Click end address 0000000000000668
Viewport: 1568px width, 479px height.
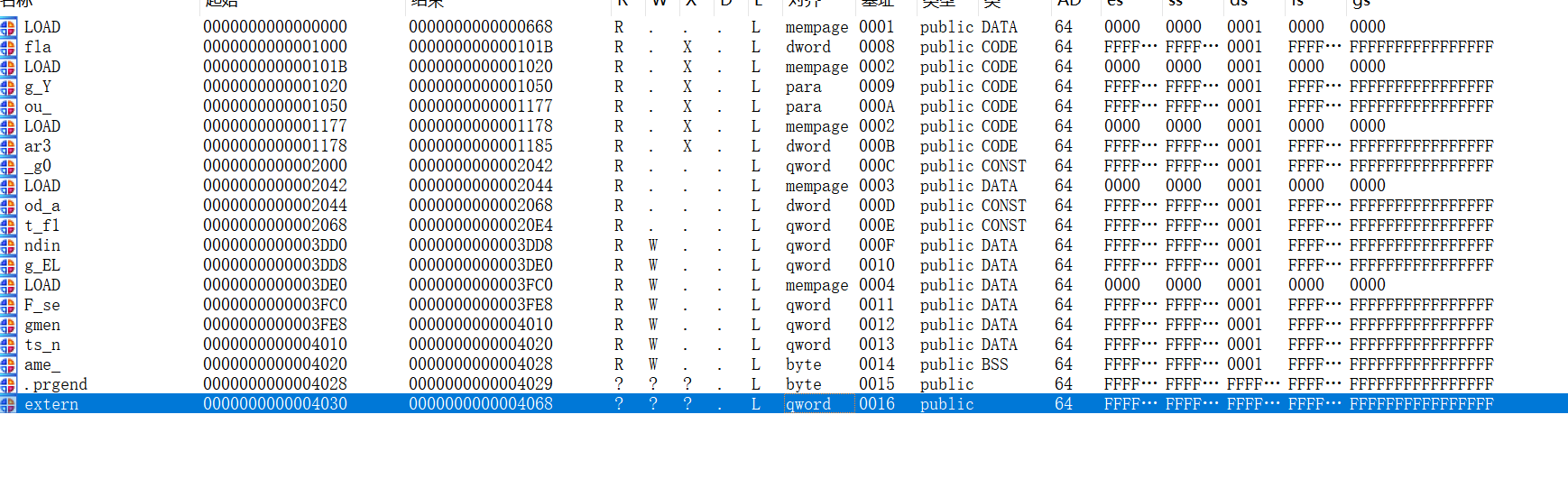(480, 27)
